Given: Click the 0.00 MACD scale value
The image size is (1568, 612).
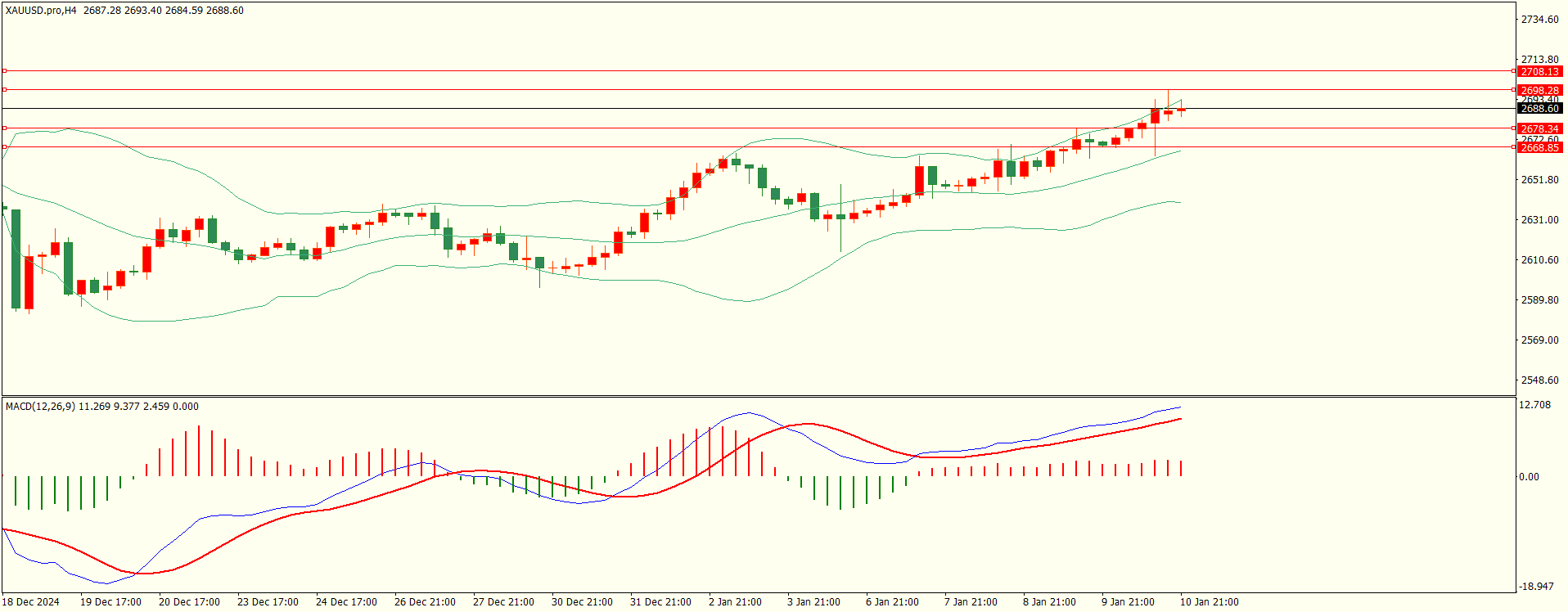Looking at the screenshot, I should 1529,476.
